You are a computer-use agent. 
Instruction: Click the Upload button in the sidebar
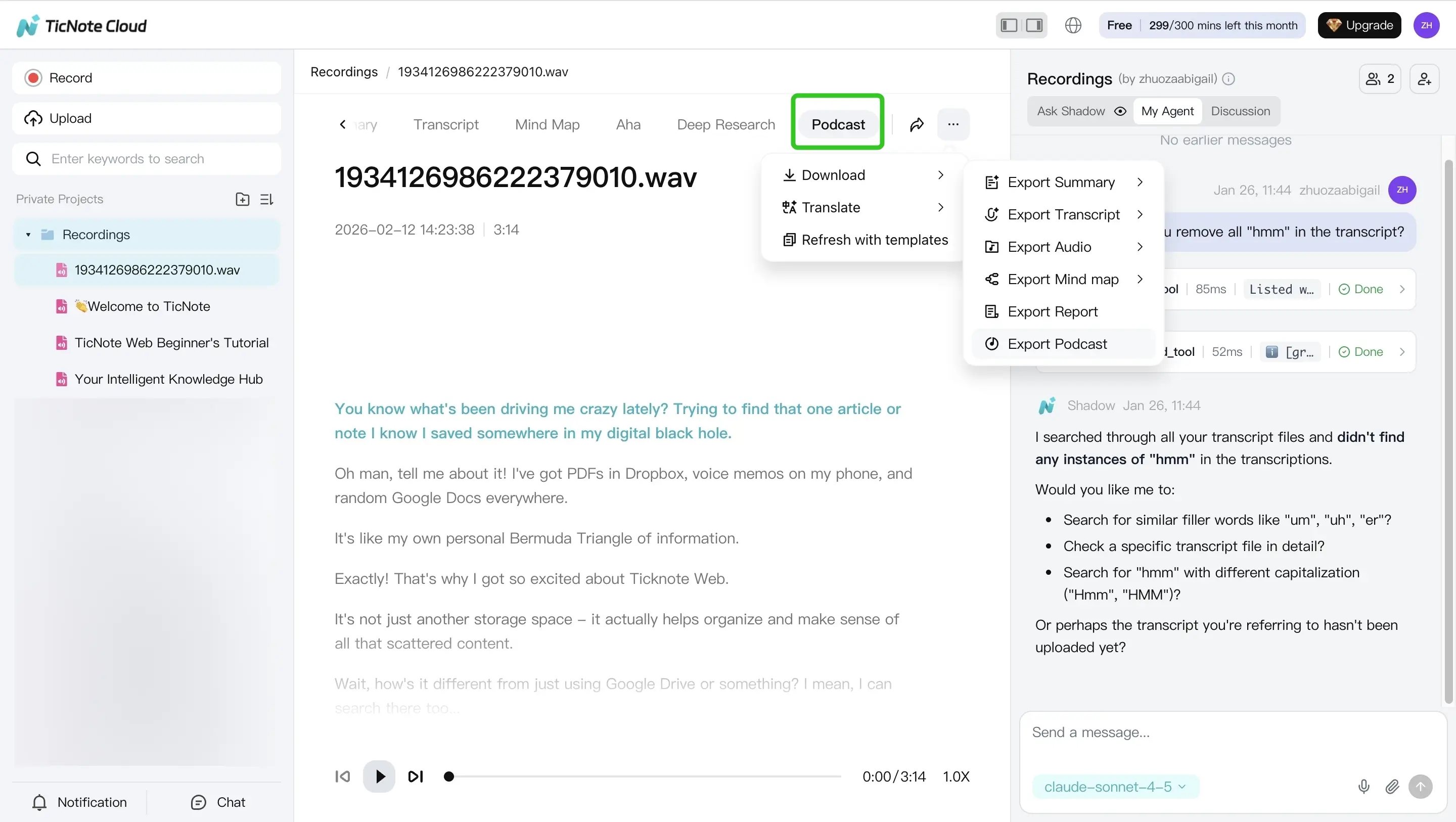click(146, 118)
